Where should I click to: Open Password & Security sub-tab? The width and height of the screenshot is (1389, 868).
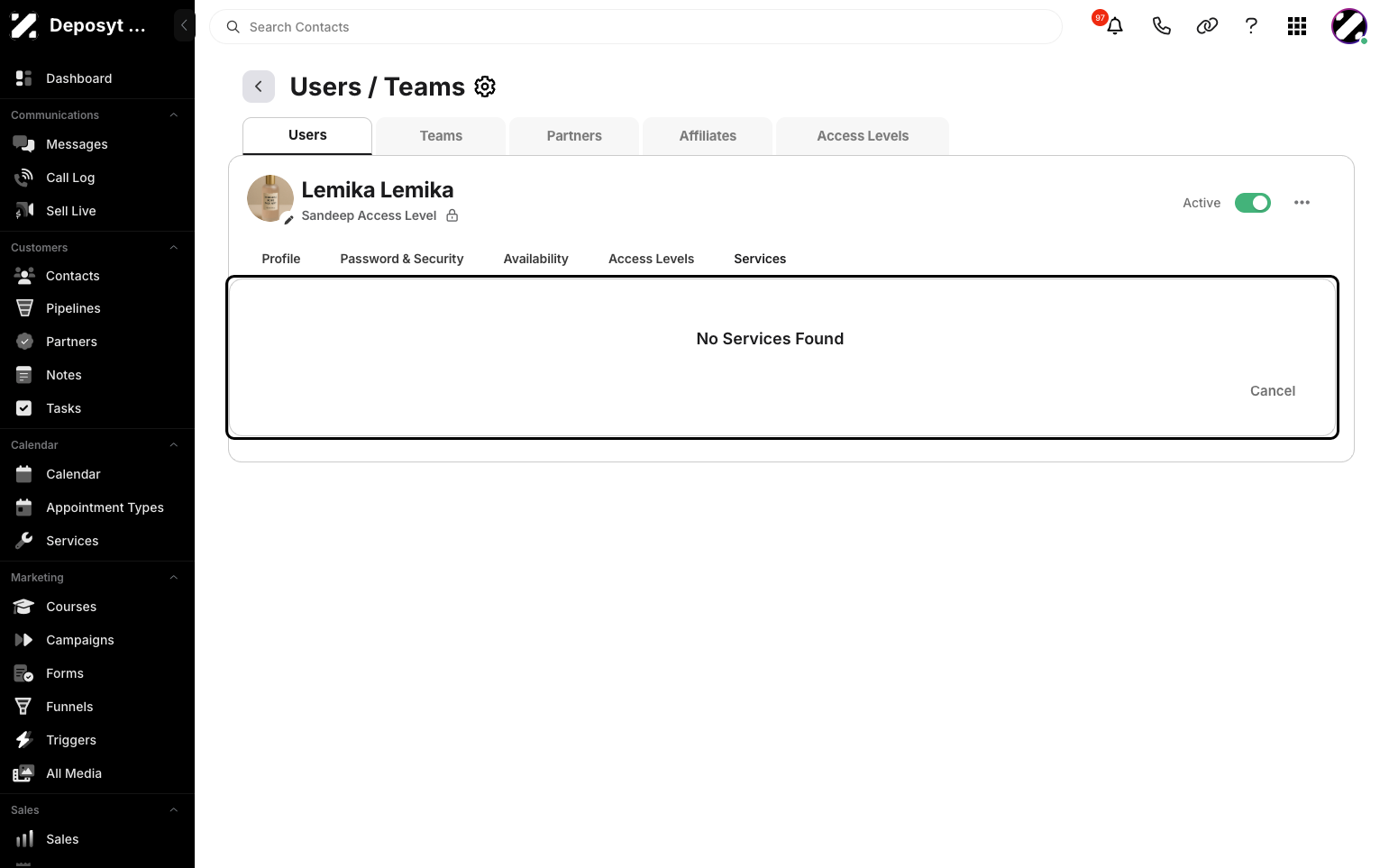402,259
